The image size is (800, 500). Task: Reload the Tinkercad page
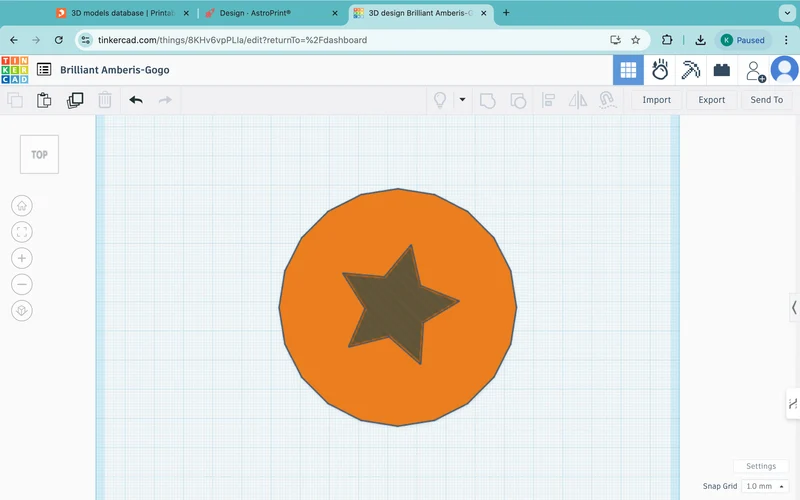pos(59,40)
